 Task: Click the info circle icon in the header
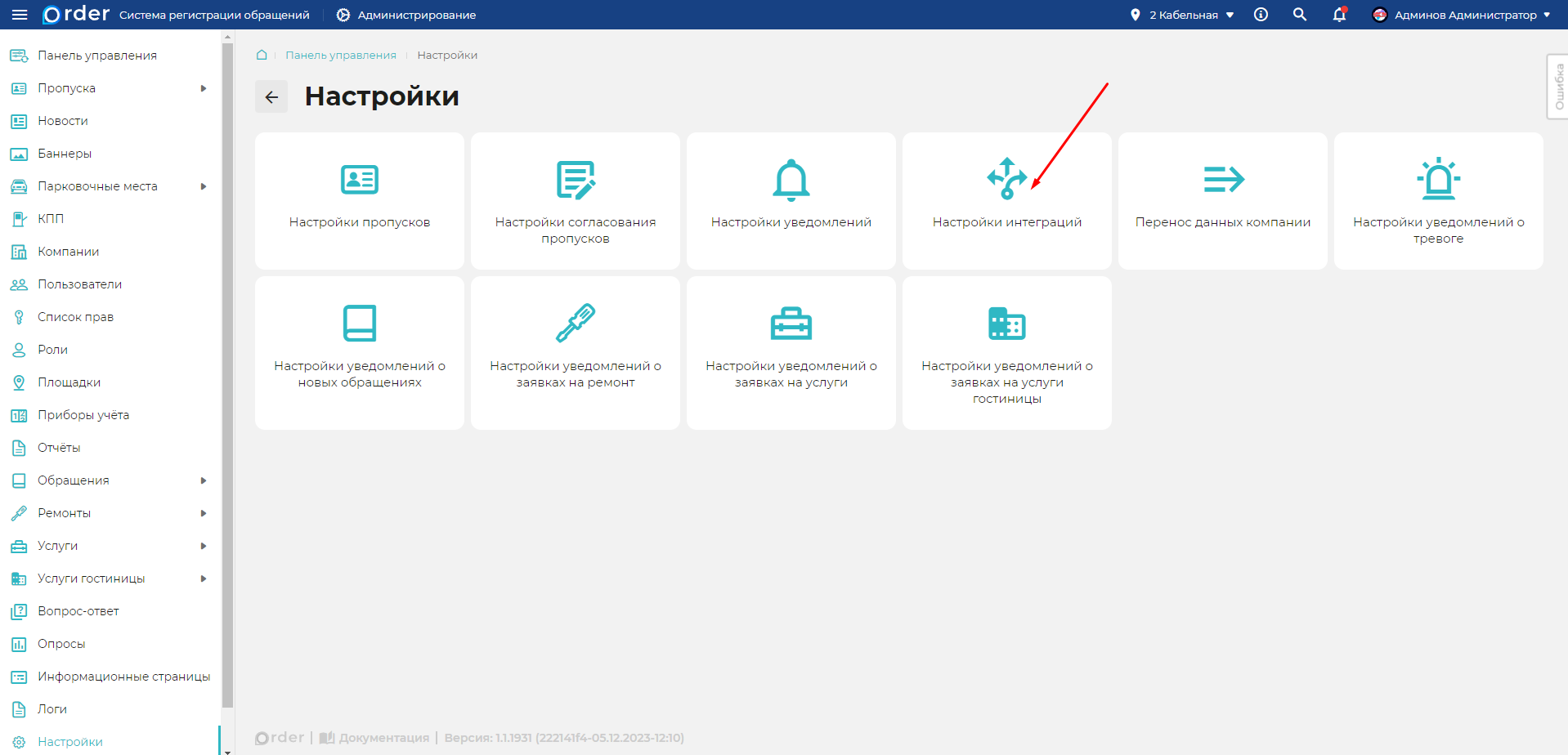1261,15
